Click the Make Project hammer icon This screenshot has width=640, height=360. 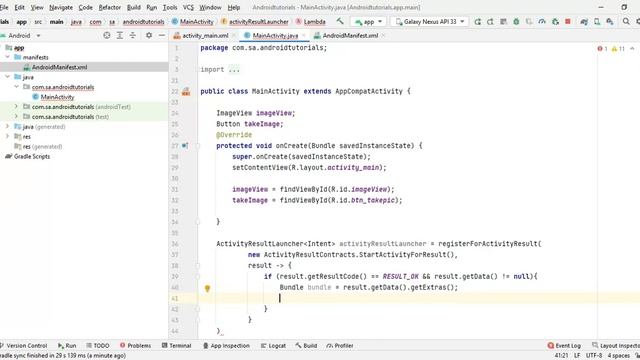coord(340,22)
